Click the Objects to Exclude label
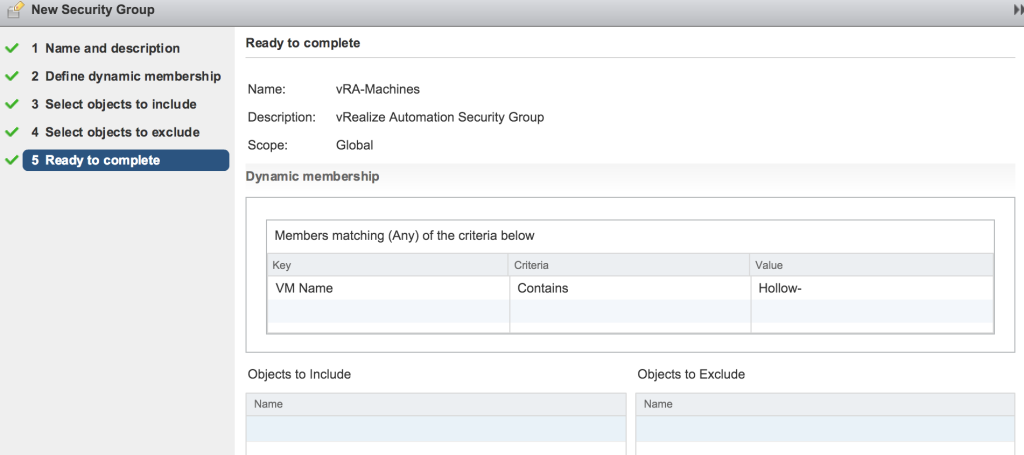The height and width of the screenshot is (455, 1024). coord(691,374)
